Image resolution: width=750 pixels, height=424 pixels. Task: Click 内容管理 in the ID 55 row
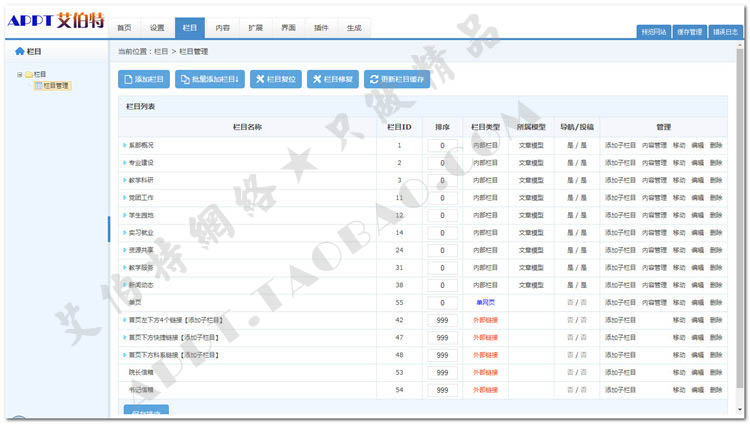pos(654,302)
